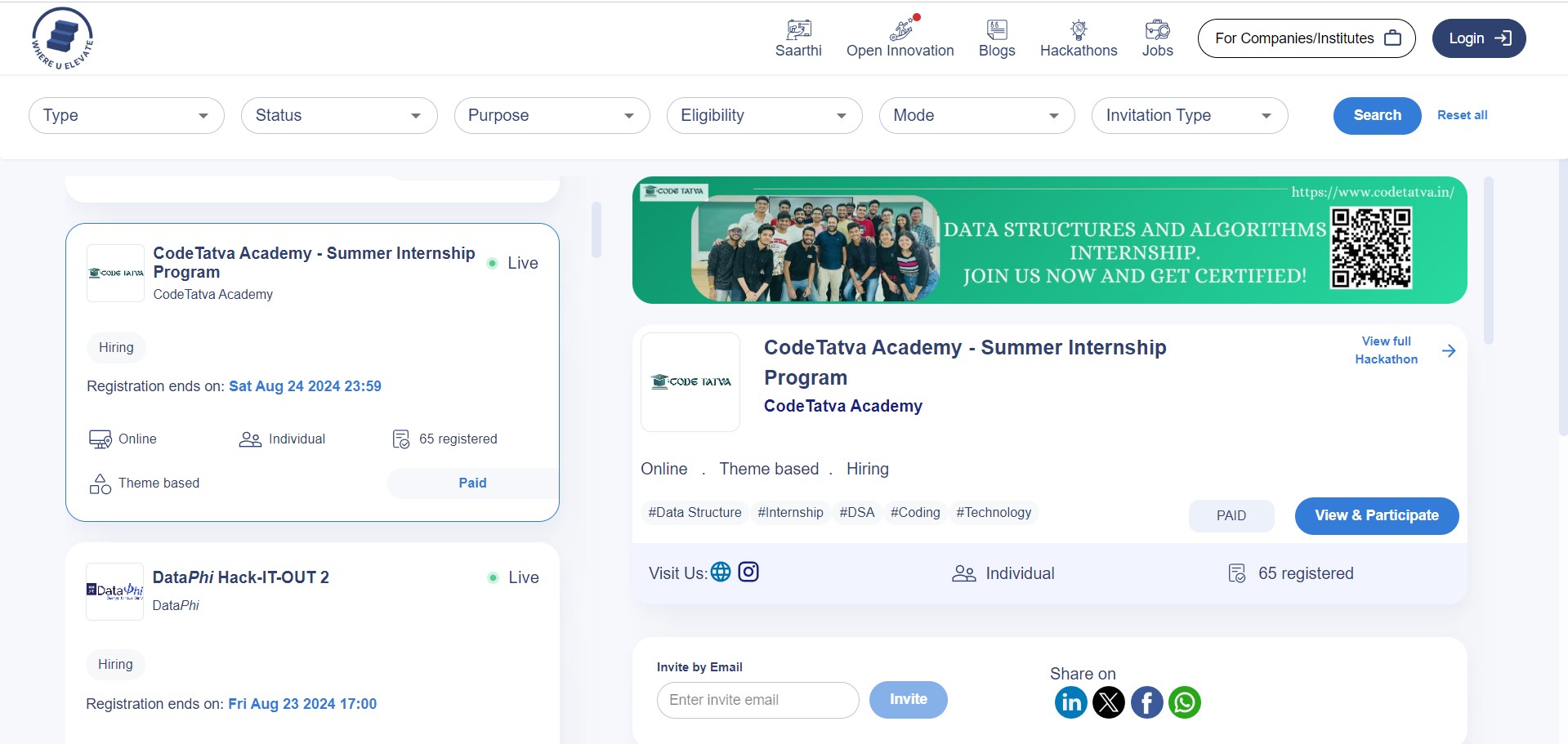Share on X (Twitter)
Screen dimensions: 1568x744
click(x=1108, y=702)
